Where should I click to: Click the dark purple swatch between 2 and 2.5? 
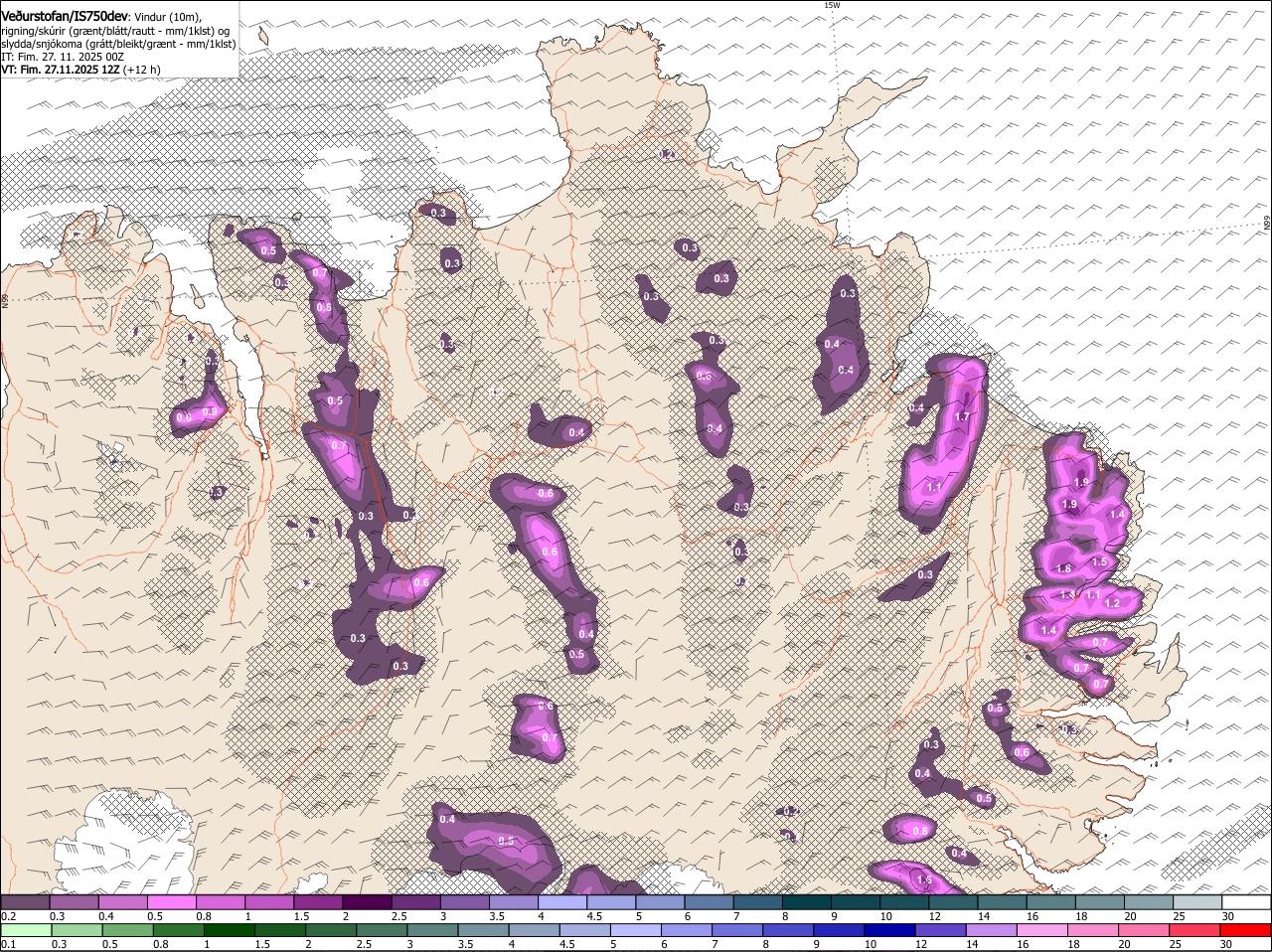(x=367, y=902)
